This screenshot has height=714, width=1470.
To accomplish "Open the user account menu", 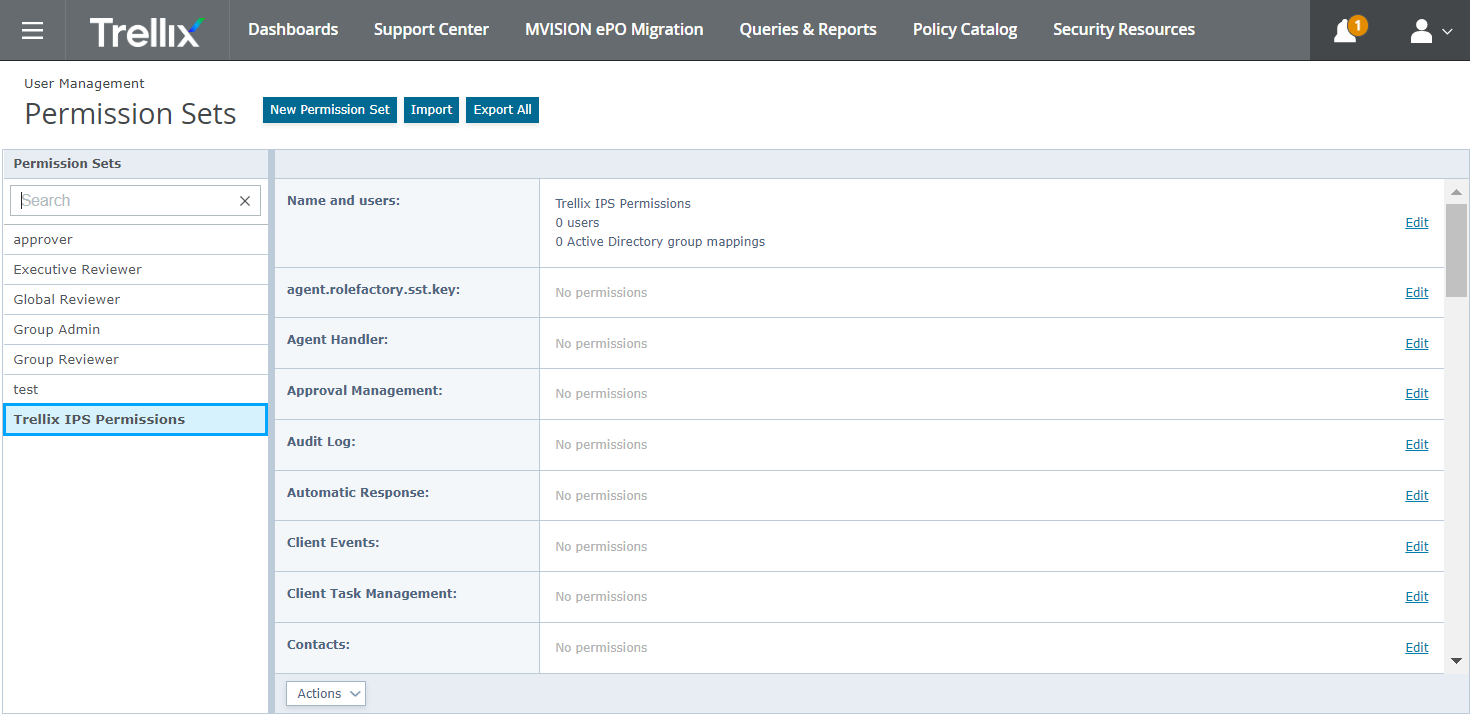I will click(1431, 31).
